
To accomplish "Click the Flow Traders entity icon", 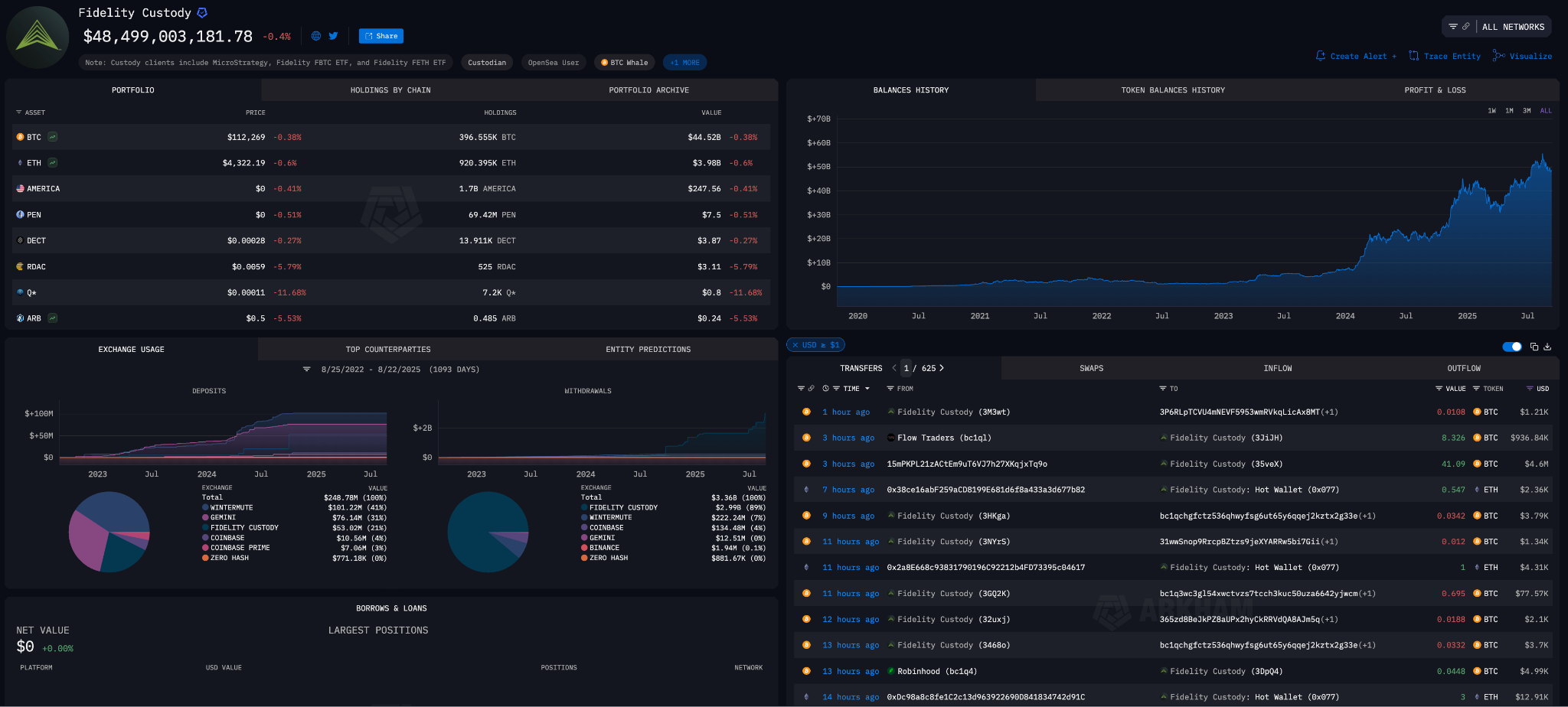I will [x=891, y=438].
